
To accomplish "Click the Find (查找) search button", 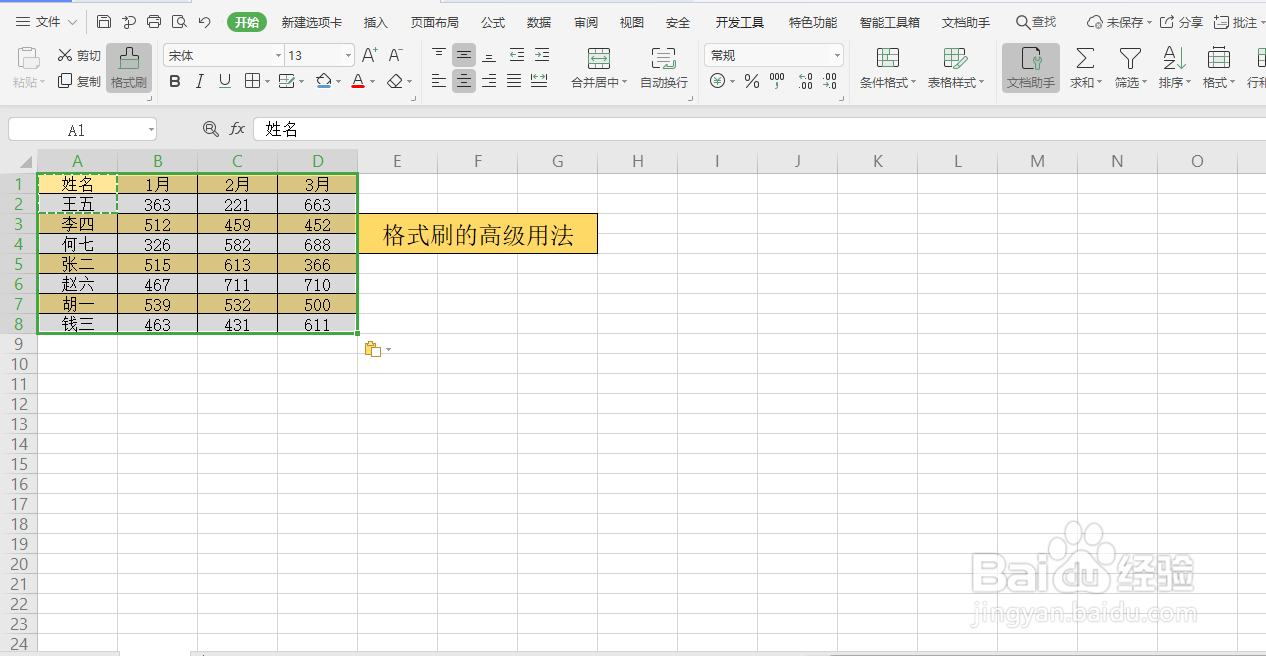I will point(1036,21).
